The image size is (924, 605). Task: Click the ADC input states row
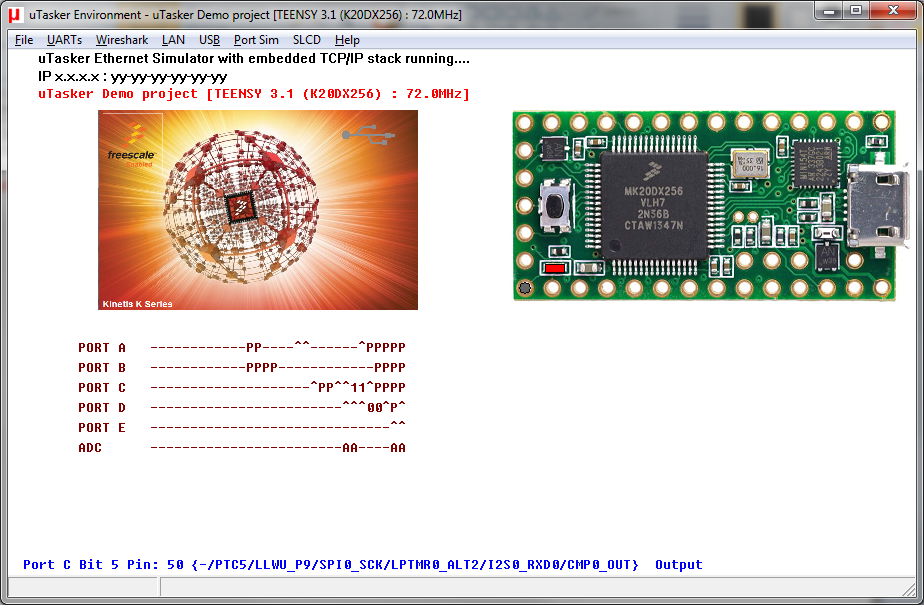[x=278, y=448]
